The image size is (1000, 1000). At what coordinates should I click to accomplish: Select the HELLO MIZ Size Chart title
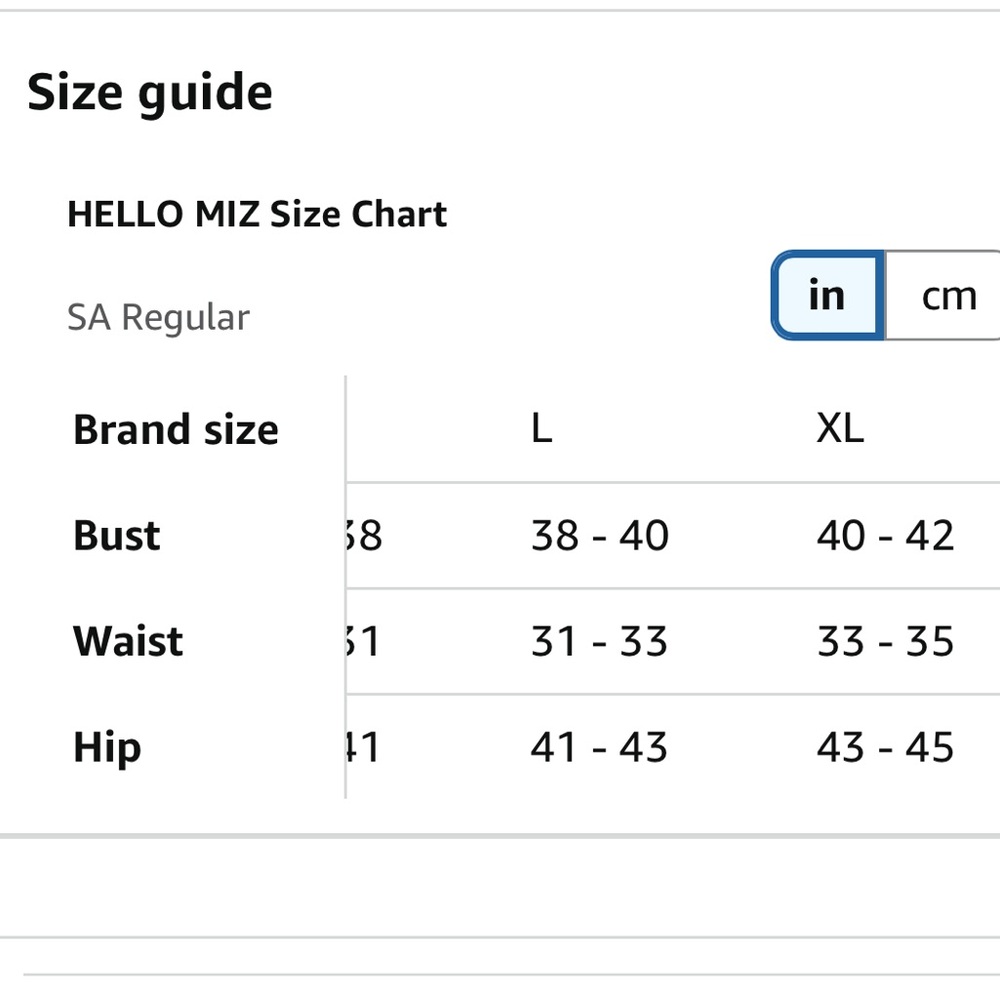[257, 214]
